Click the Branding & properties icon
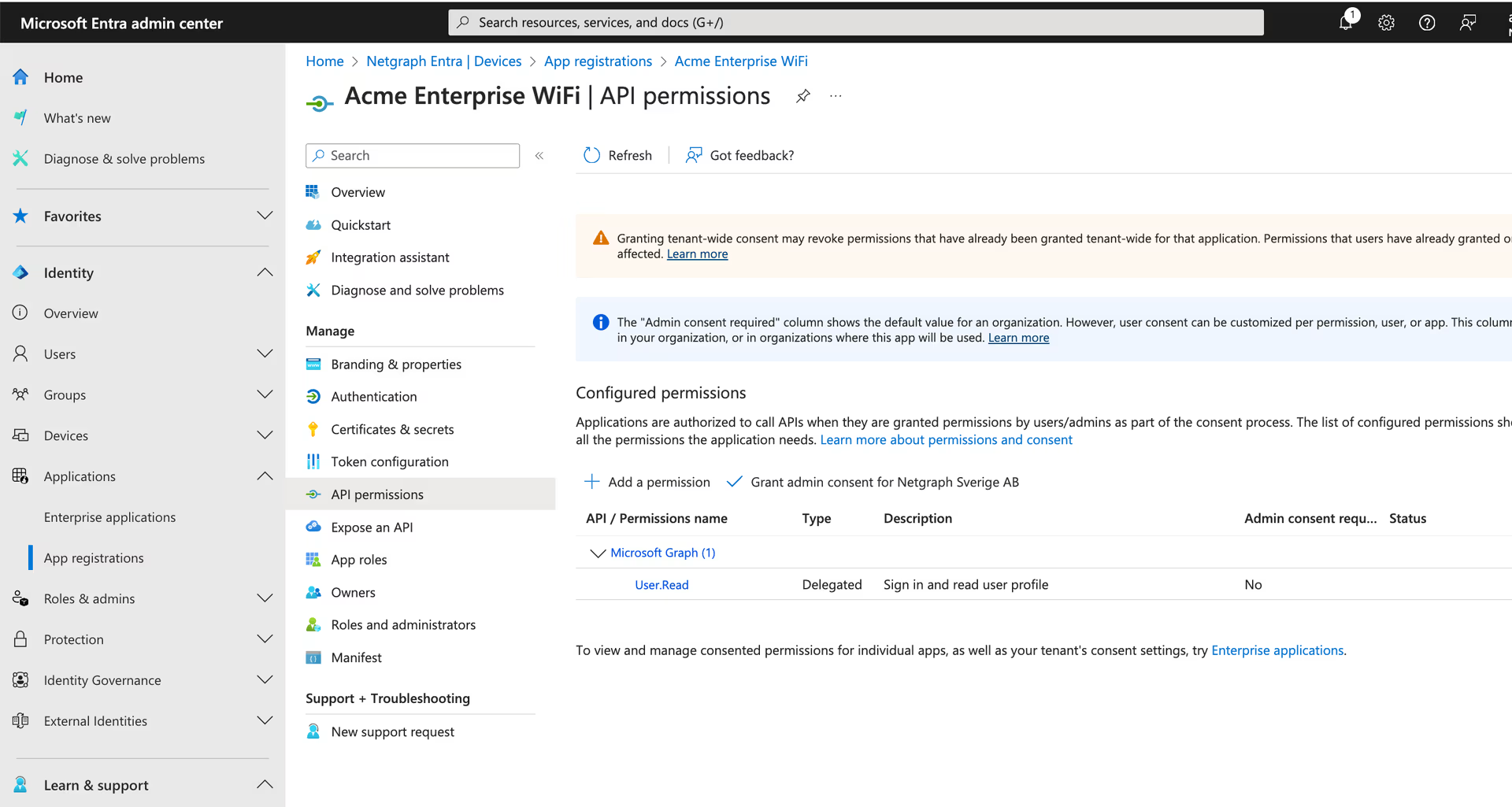The width and height of the screenshot is (1512, 807). click(x=313, y=364)
